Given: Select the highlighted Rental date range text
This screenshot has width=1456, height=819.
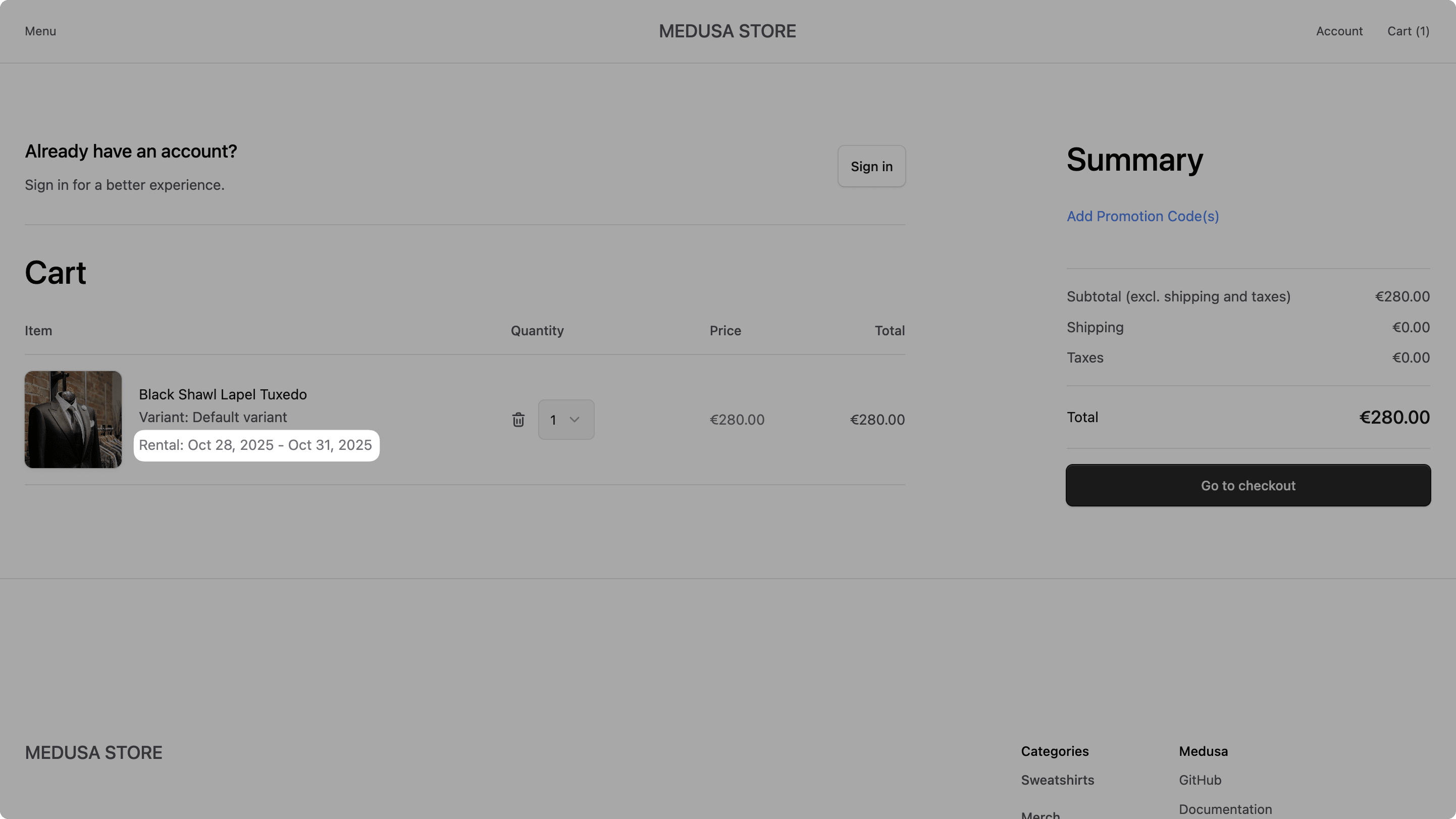Looking at the screenshot, I should (256, 445).
